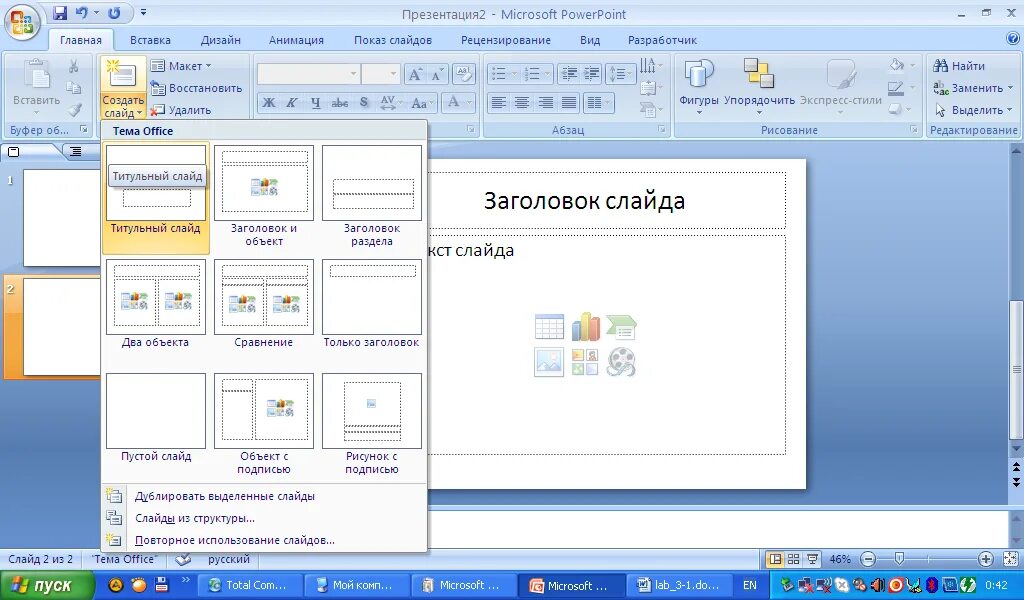Open font size combo box
Image resolution: width=1024 pixels, height=600 pixels.
(381, 74)
